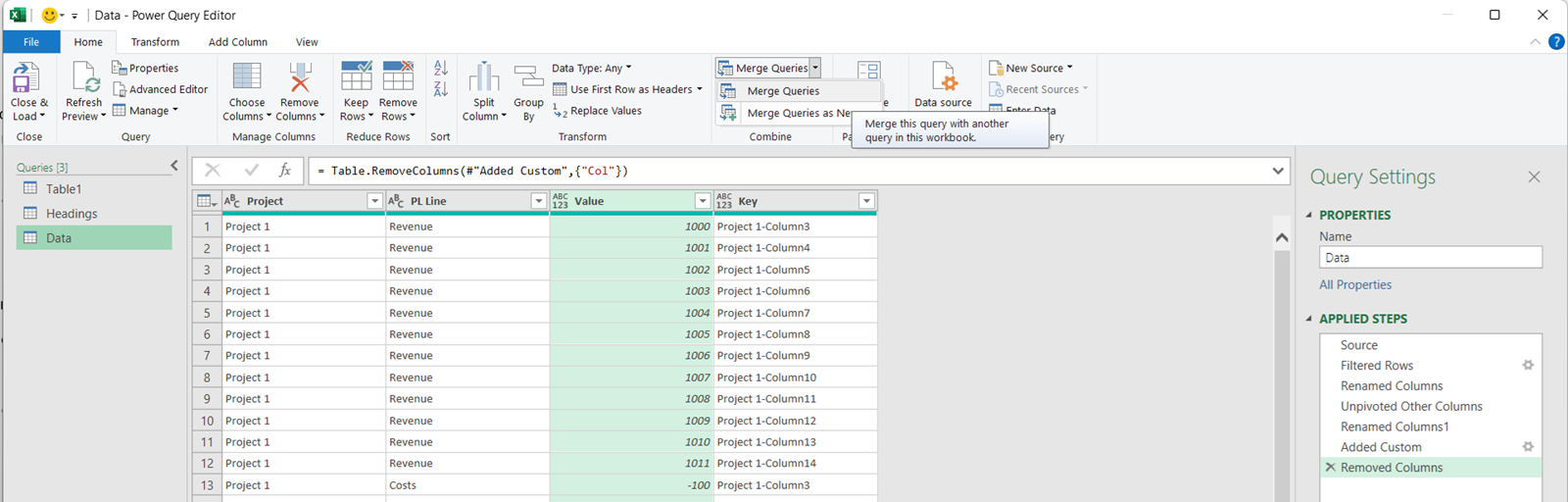Viewport: 1568px width, 502px height.
Task: Click the Group By icon
Action: coord(528,78)
